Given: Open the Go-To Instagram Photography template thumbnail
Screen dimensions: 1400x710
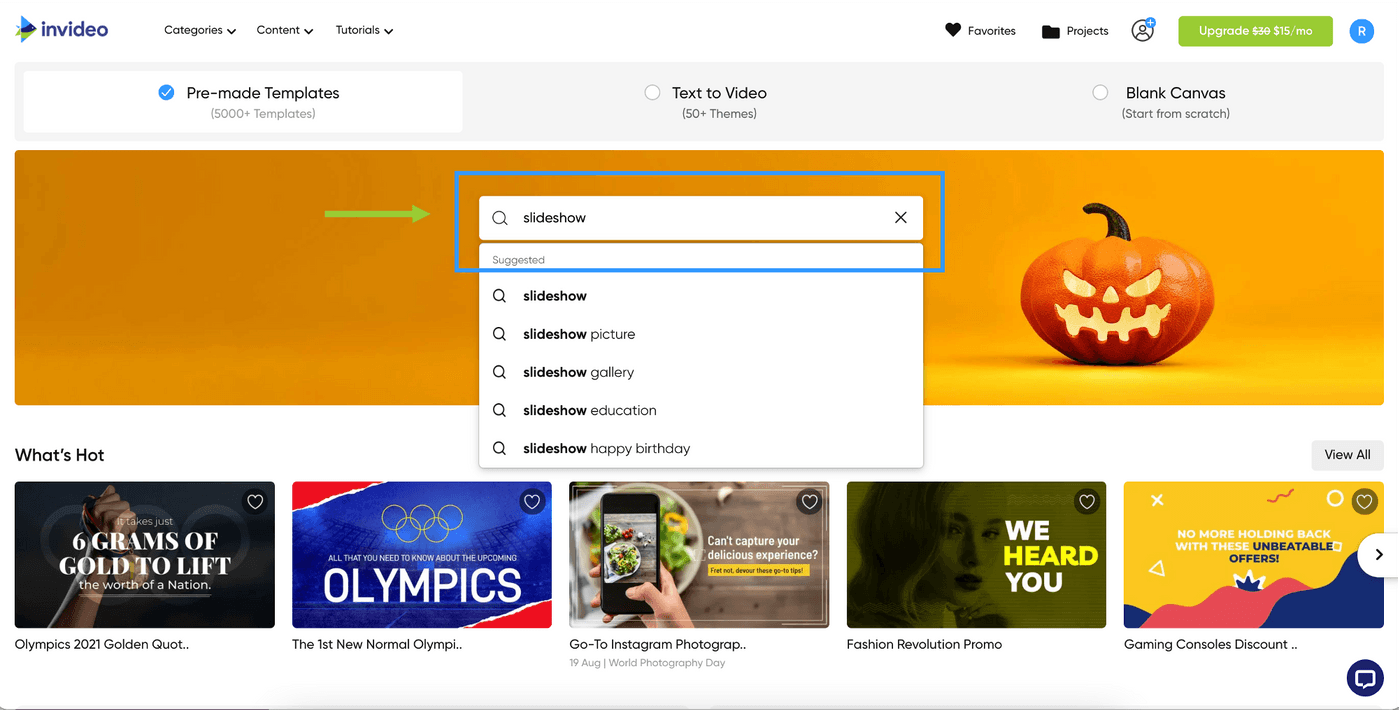Looking at the screenshot, I should [698, 554].
